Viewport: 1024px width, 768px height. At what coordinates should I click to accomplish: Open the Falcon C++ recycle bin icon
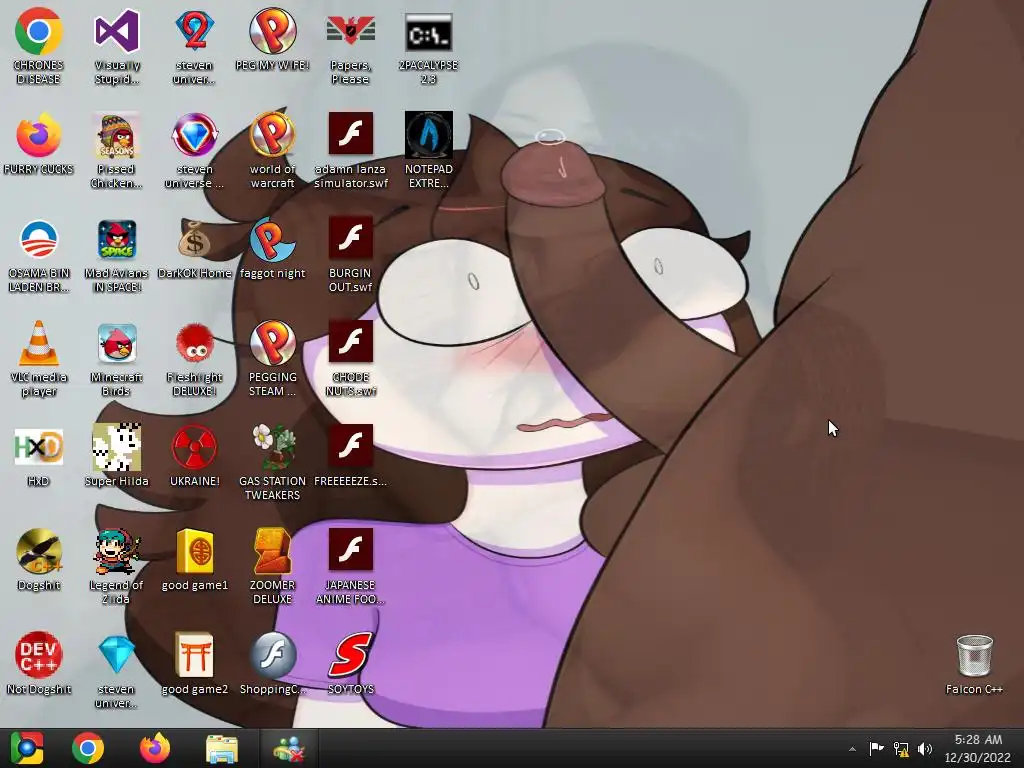[x=974, y=664]
